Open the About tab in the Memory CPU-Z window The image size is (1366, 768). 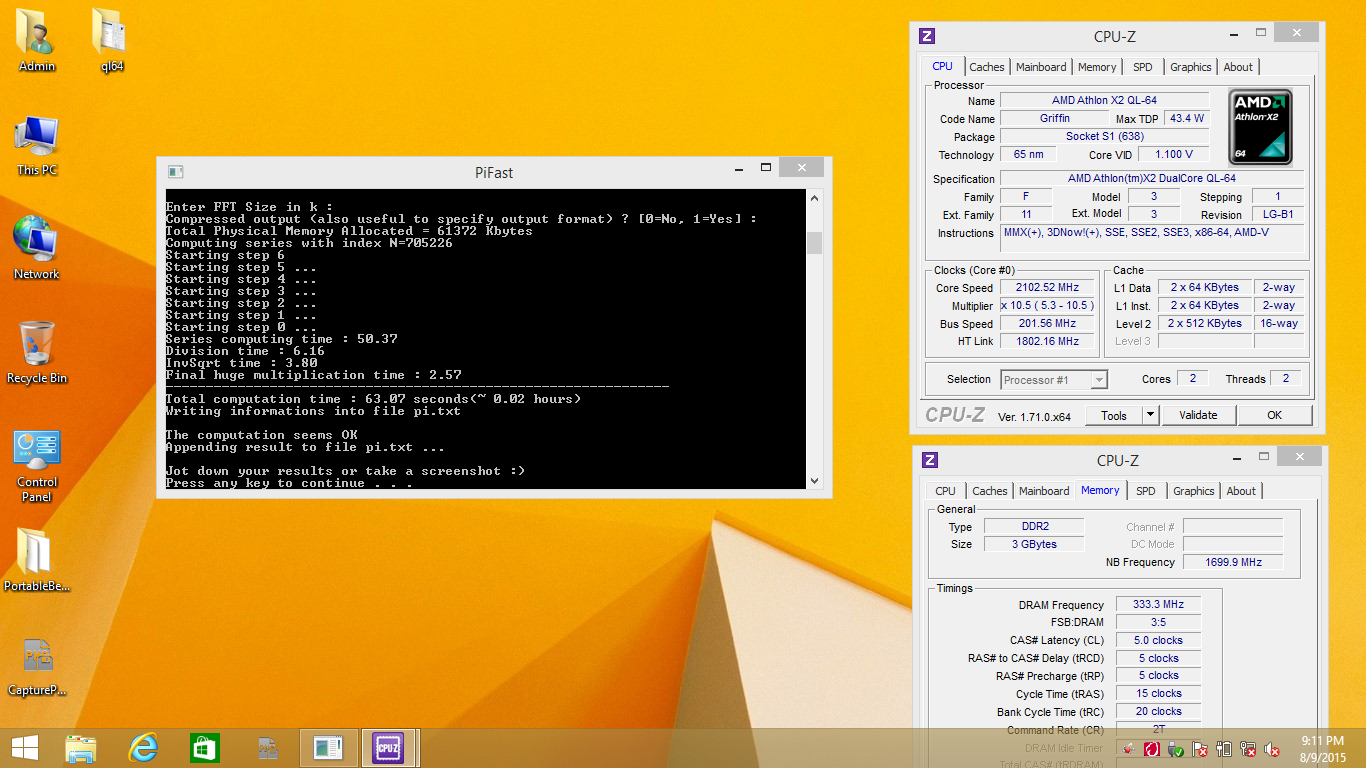click(1241, 491)
